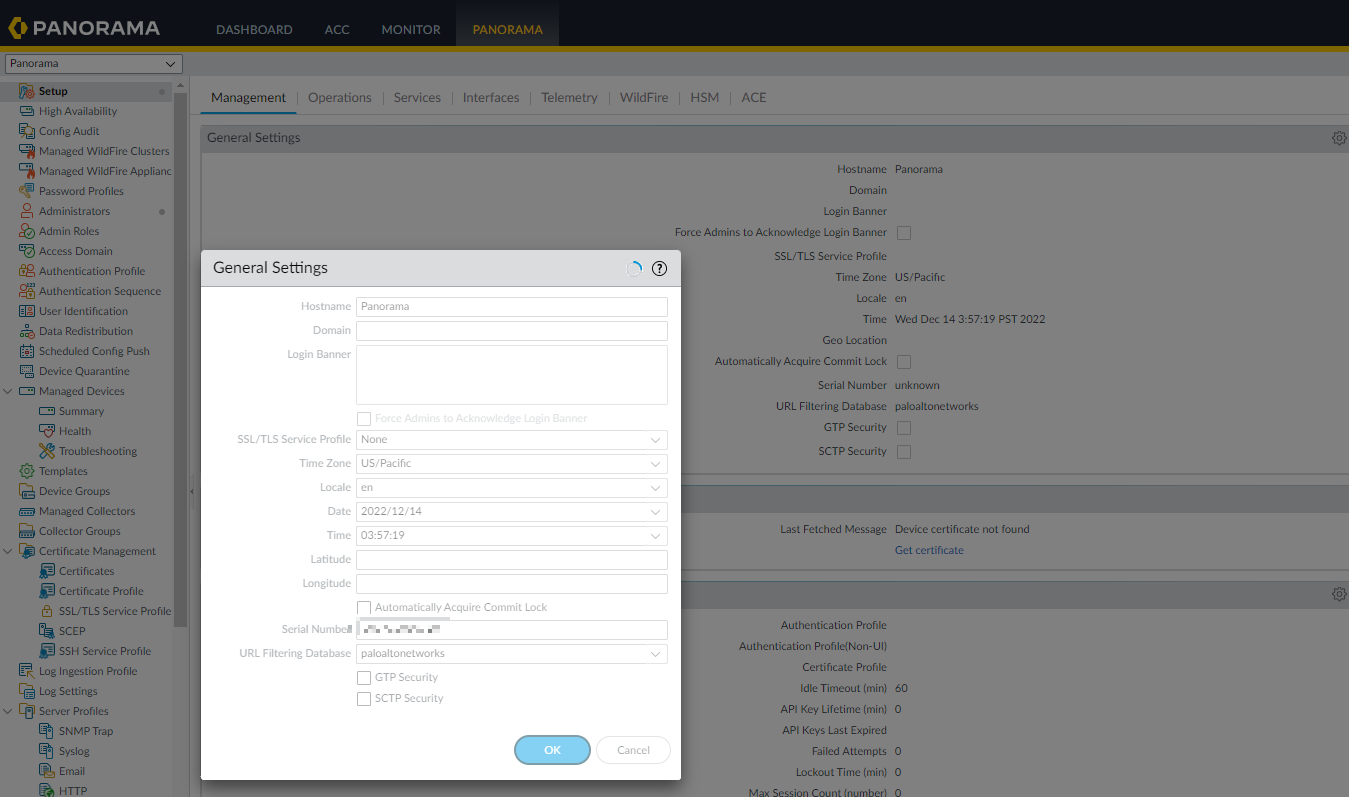
Task: Click the Hostname input field
Action: [512, 307]
